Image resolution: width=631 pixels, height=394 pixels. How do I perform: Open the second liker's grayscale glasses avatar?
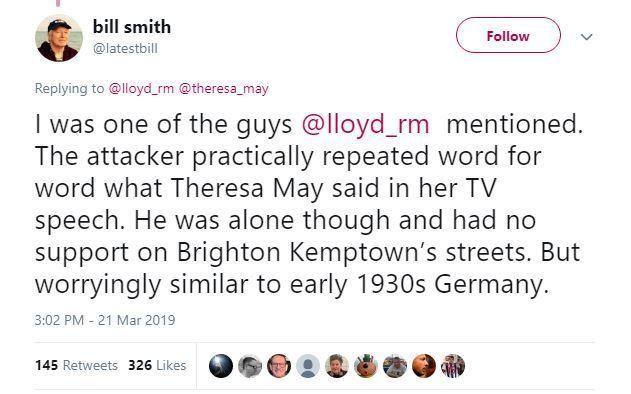pos(250,366)
